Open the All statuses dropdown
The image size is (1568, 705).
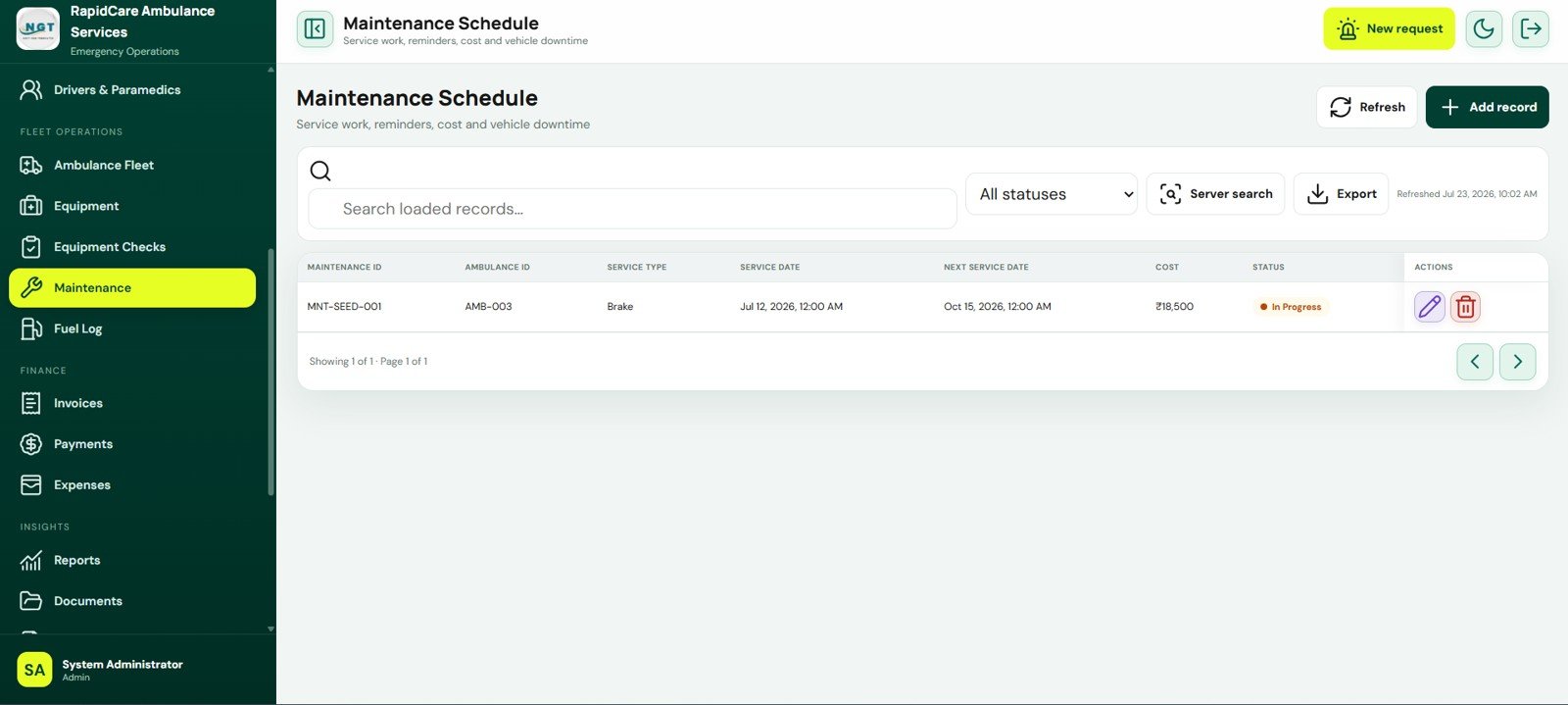(1052, 194)
